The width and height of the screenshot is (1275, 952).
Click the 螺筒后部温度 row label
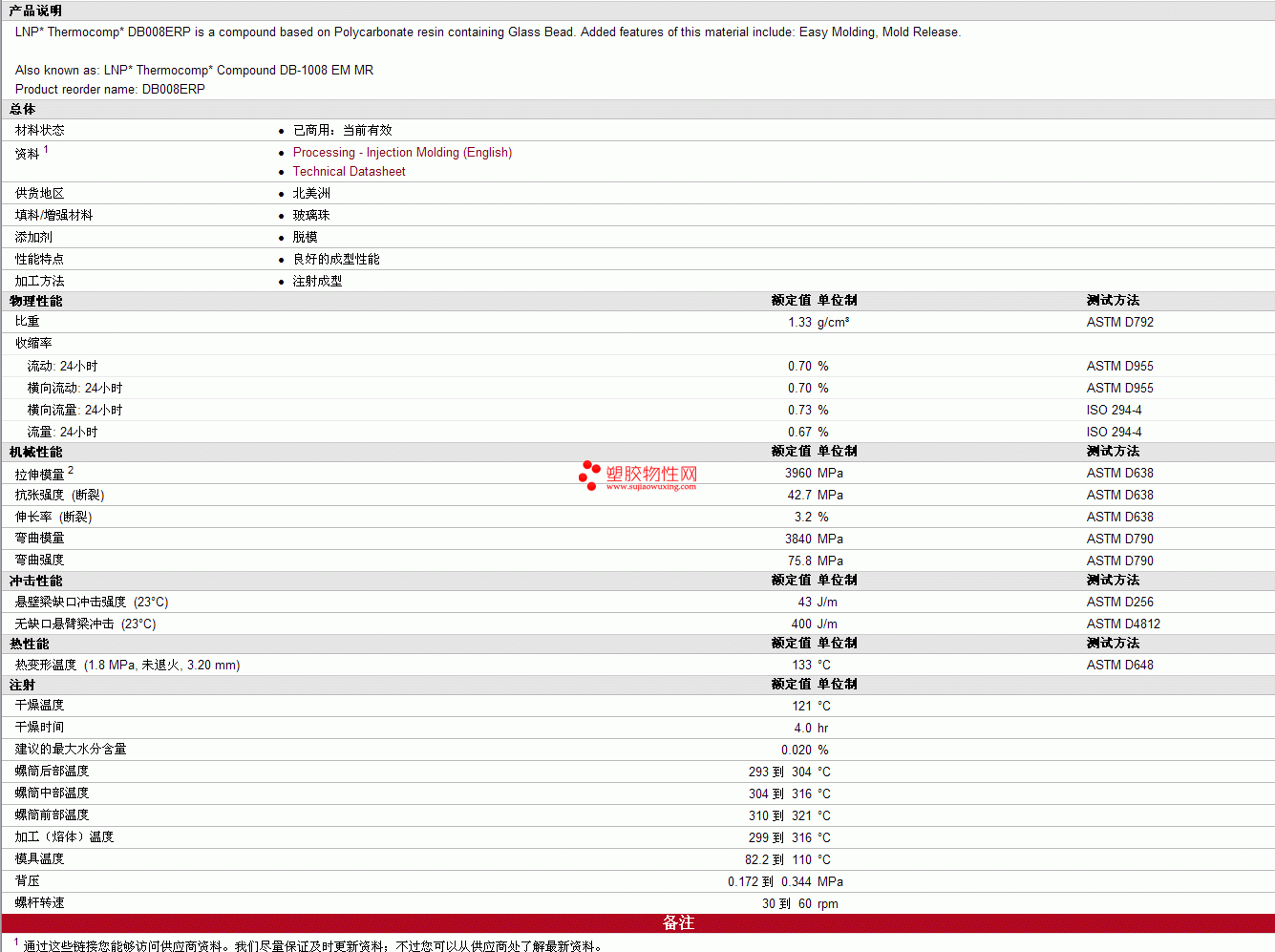[53, 772]
